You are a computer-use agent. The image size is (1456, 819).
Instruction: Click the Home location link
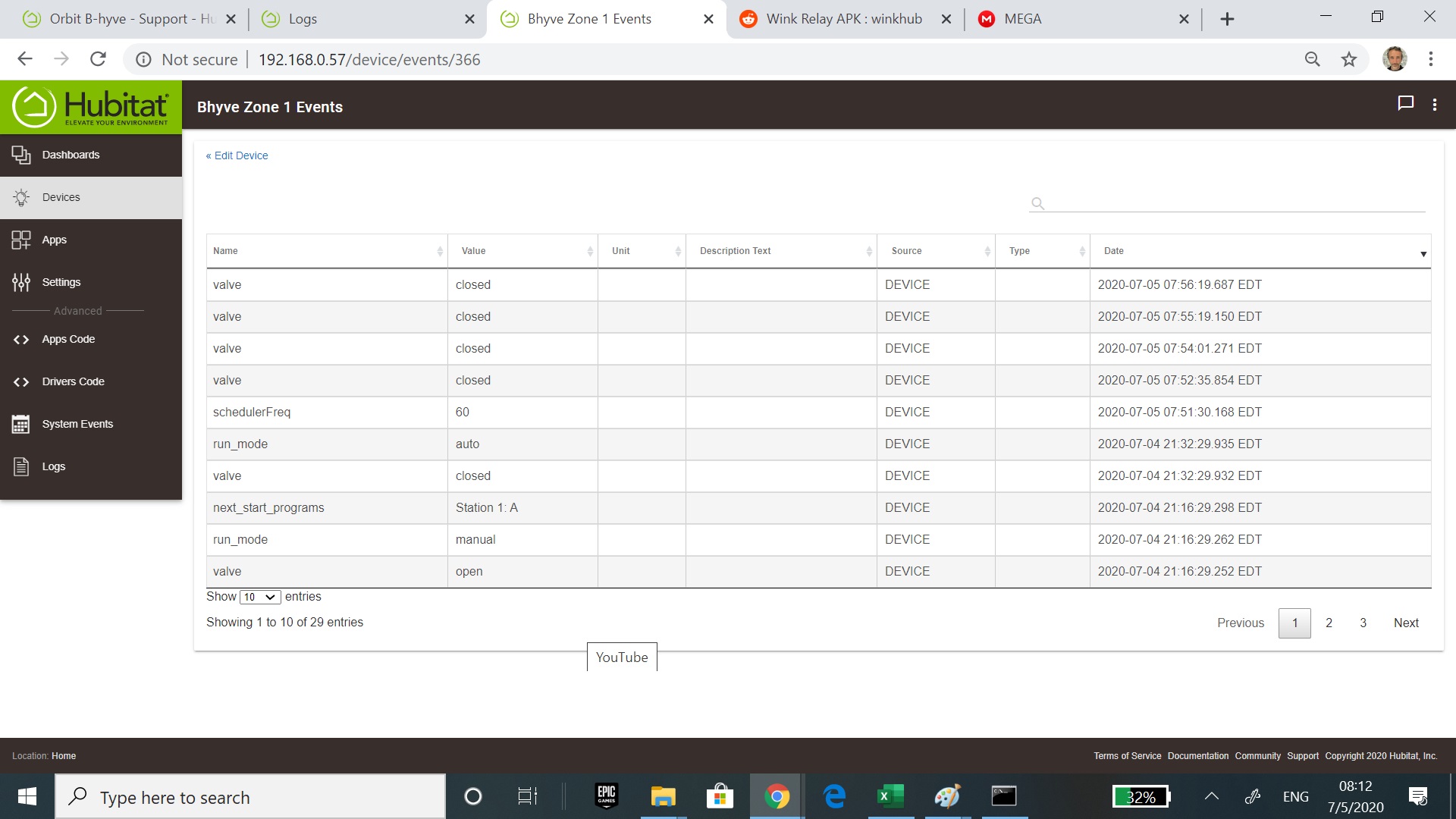click(x=64, y=756)
